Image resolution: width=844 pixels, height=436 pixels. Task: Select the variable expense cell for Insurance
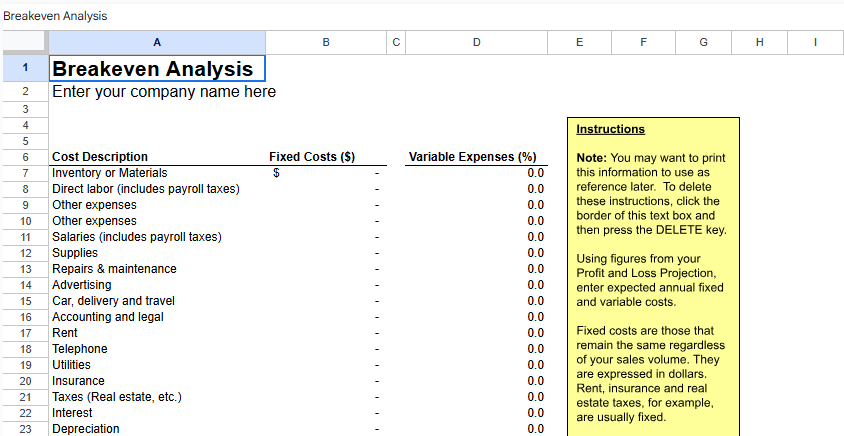click(476, 381)
